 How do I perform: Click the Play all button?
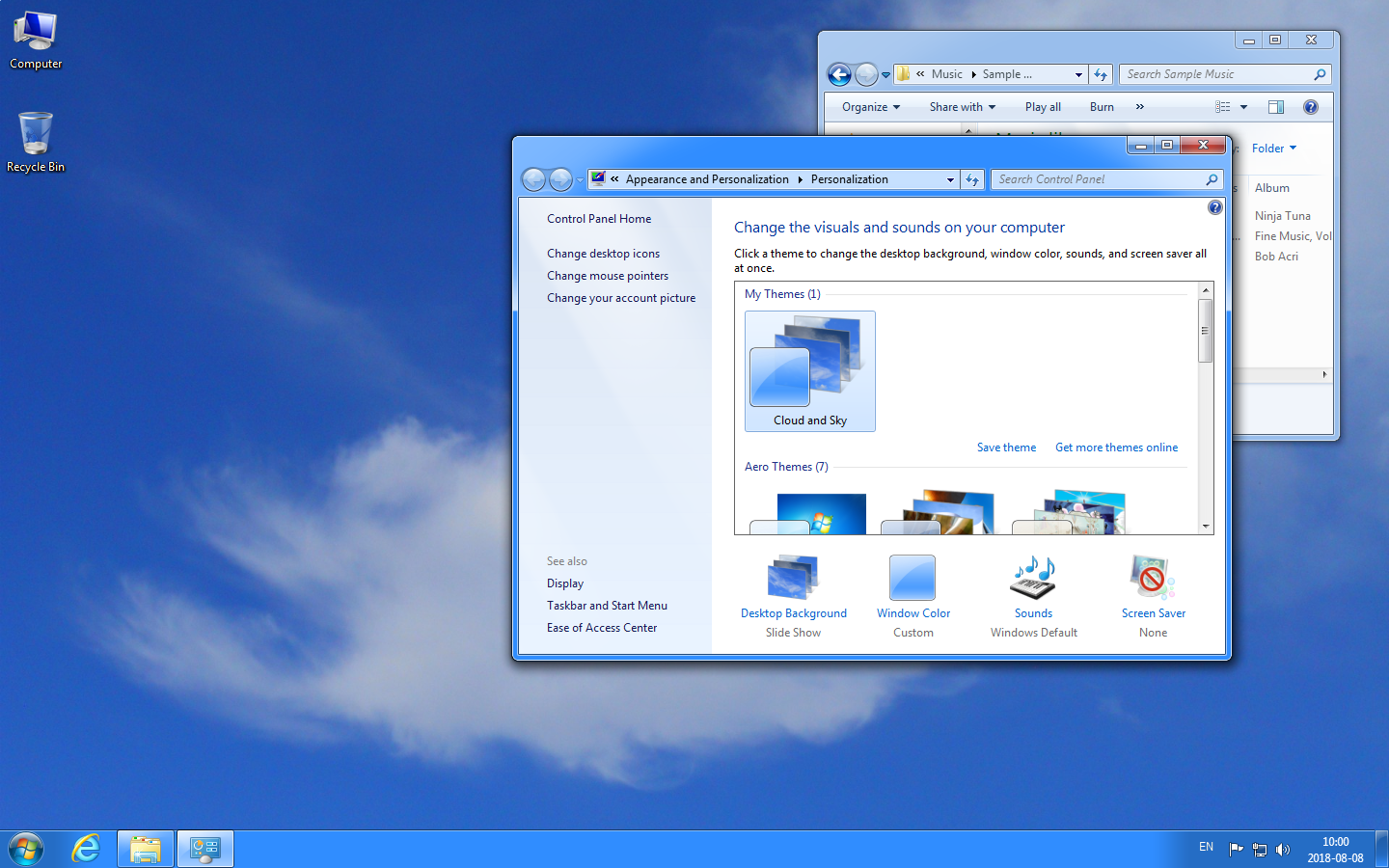pyautogui.click(x=1043, y=106)
